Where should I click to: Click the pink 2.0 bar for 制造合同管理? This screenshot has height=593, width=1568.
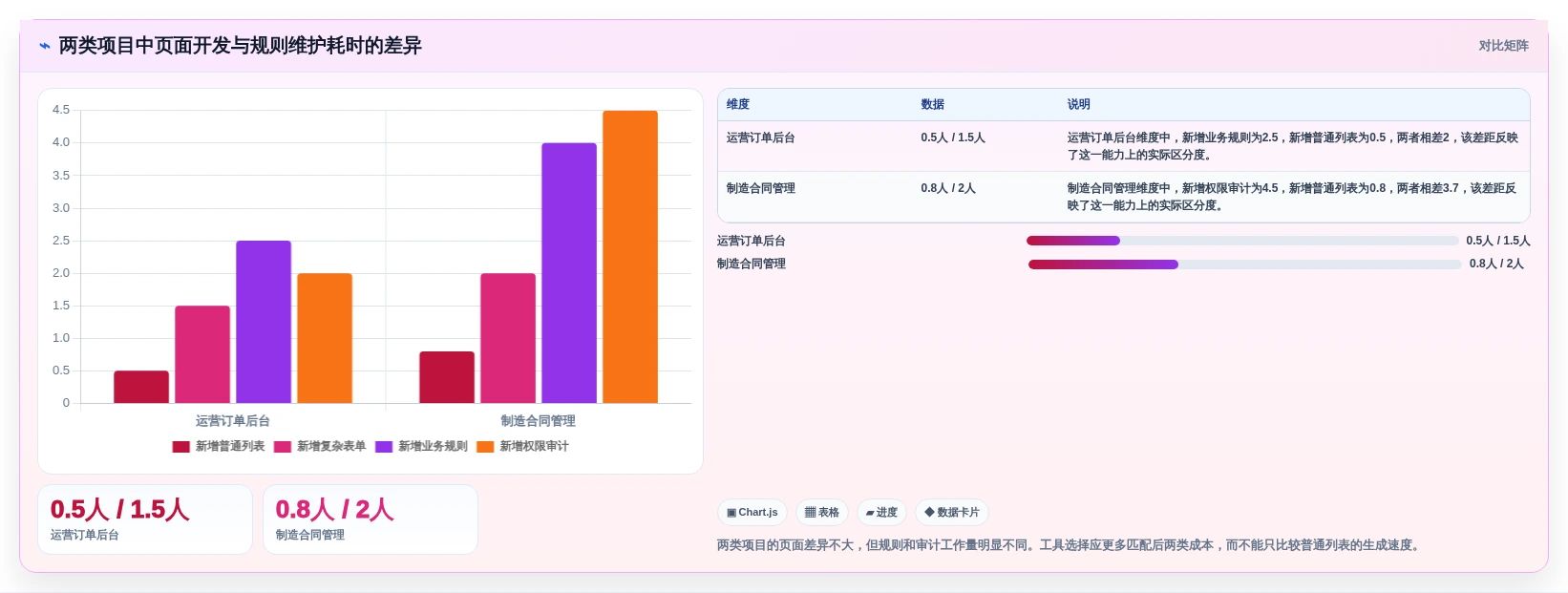click(508, 338)
